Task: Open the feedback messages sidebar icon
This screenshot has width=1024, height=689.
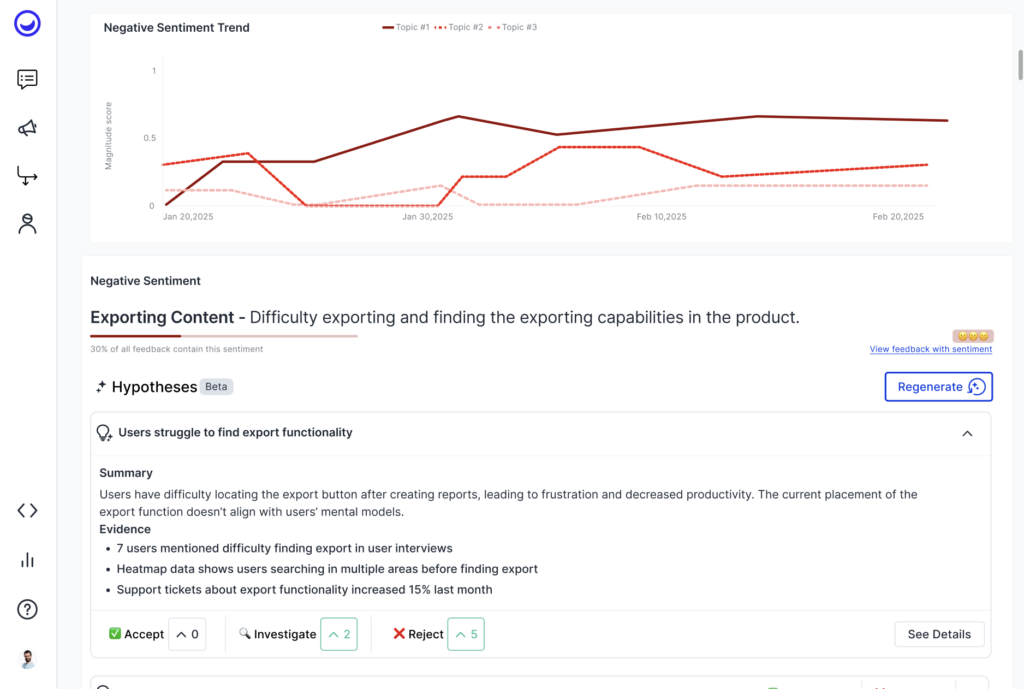Action: [28, 79]
